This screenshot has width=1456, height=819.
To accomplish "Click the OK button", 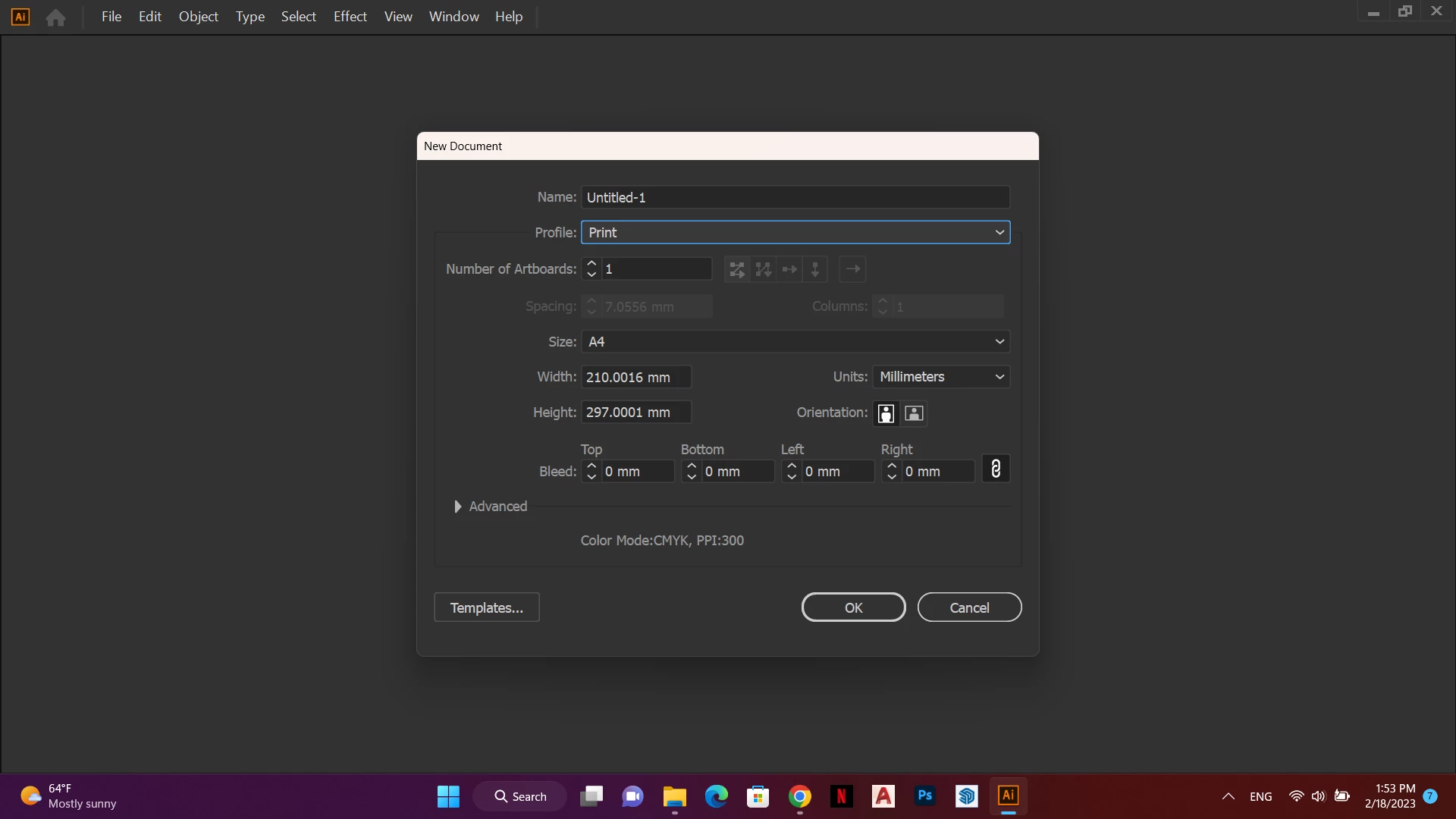I will [853, 607].
